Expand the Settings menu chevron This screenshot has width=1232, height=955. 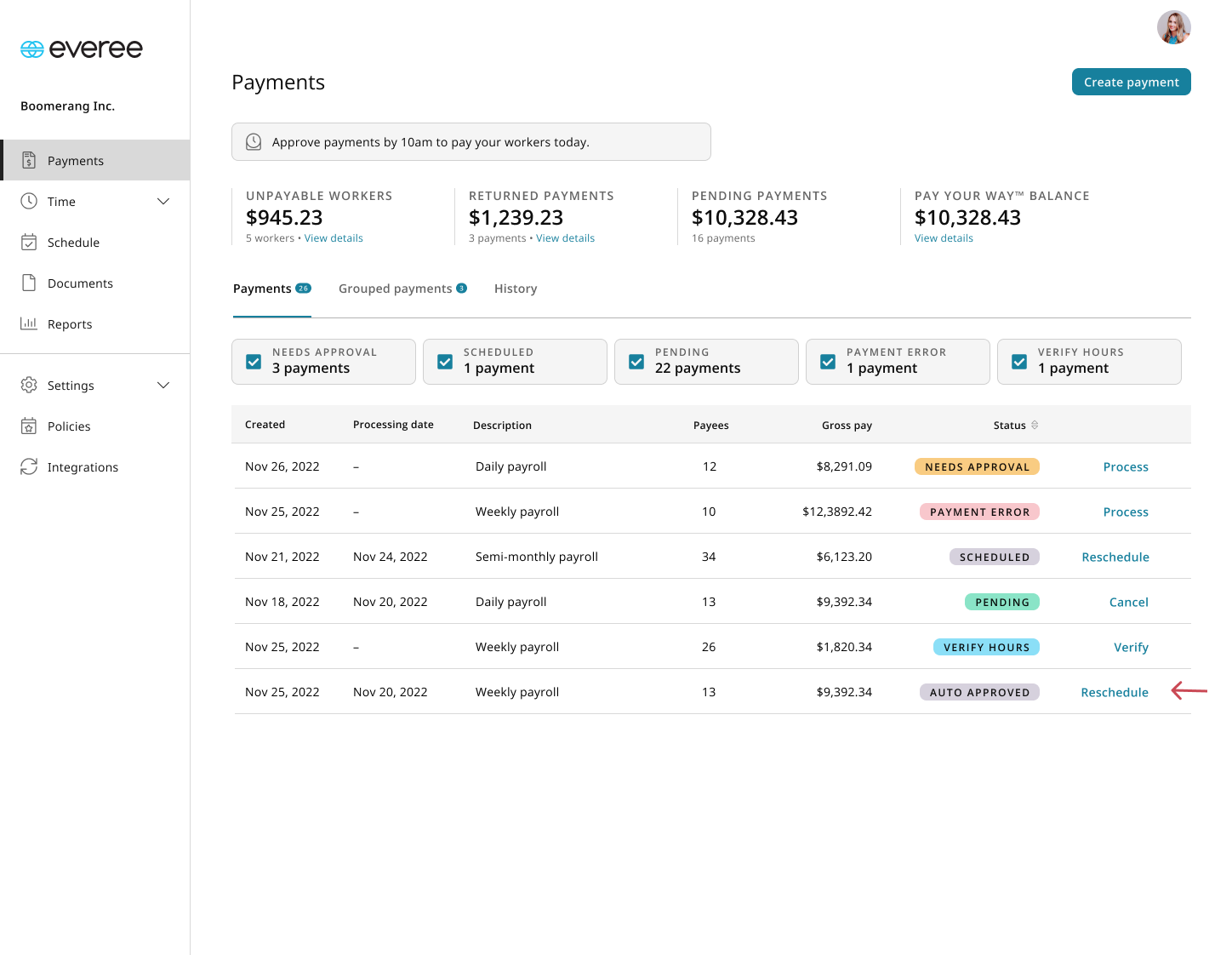(163, 385)
